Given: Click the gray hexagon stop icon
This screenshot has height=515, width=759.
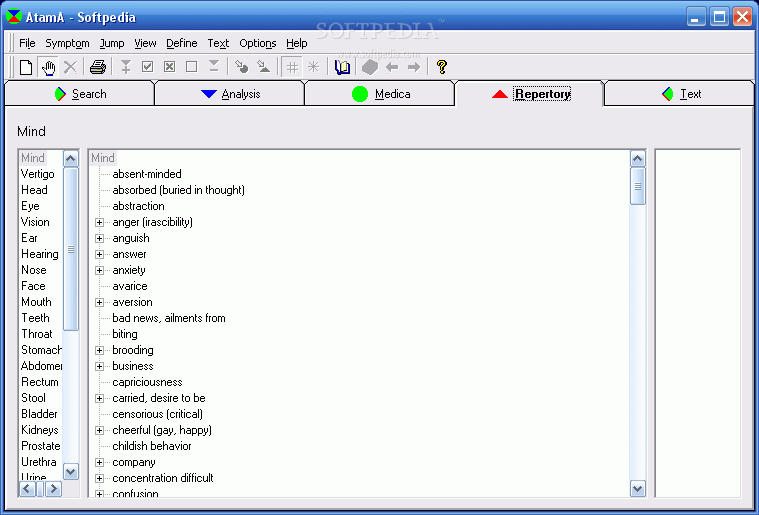Looking at the screenshot, I should coord(370,67).
